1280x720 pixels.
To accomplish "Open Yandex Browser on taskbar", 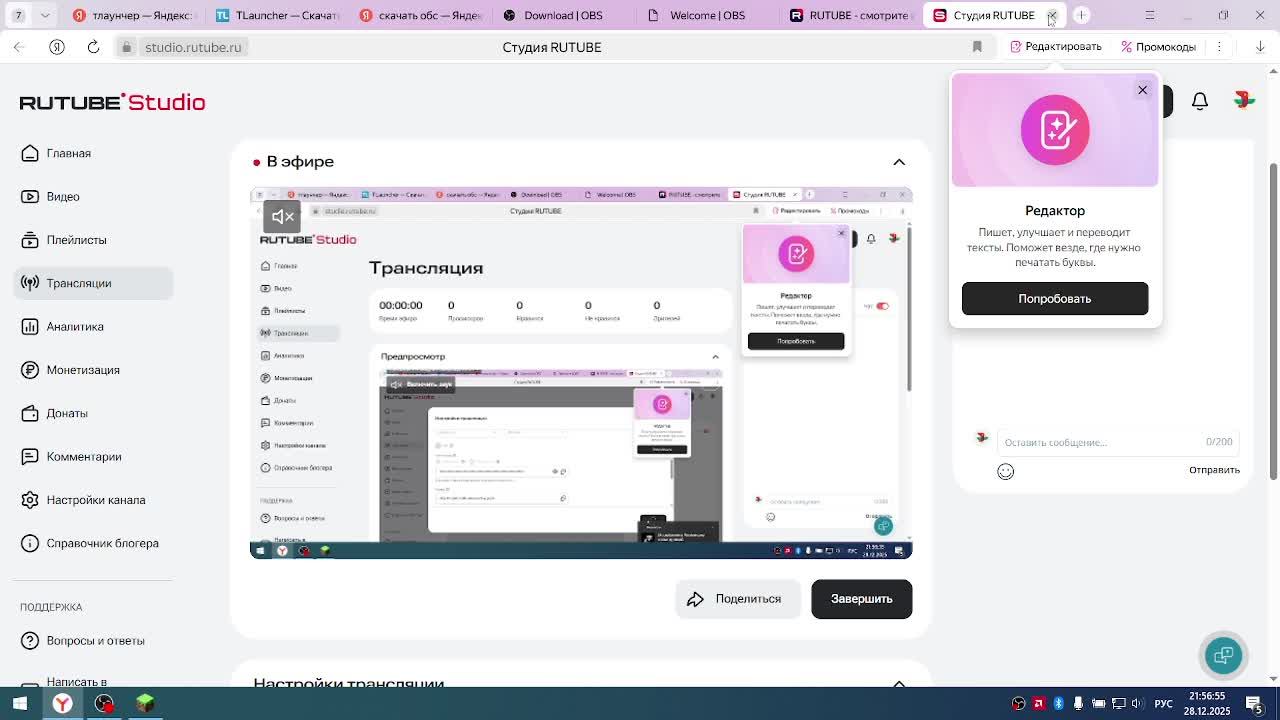I will tap(62, 704).
